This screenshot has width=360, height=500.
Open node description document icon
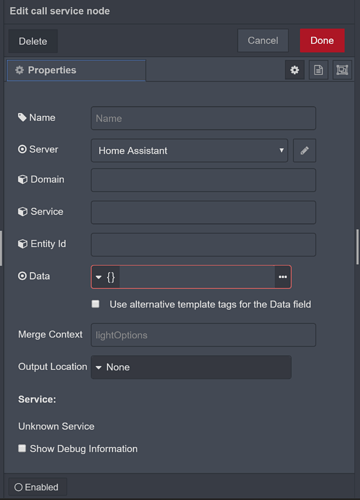[318, 70]
